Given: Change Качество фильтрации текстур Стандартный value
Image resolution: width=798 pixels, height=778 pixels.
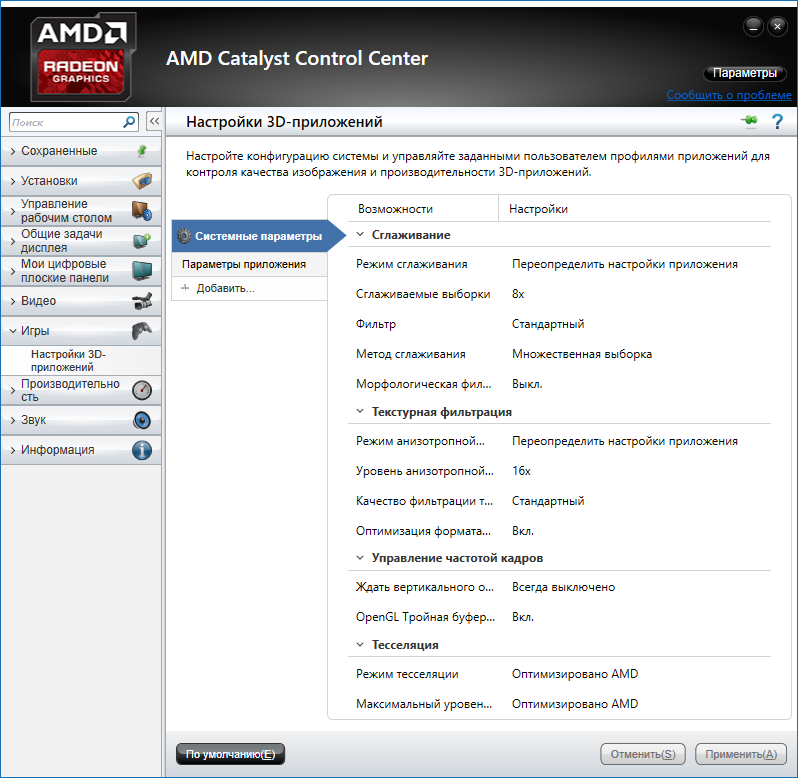Looking at the screenshot, I should point(548,501).
